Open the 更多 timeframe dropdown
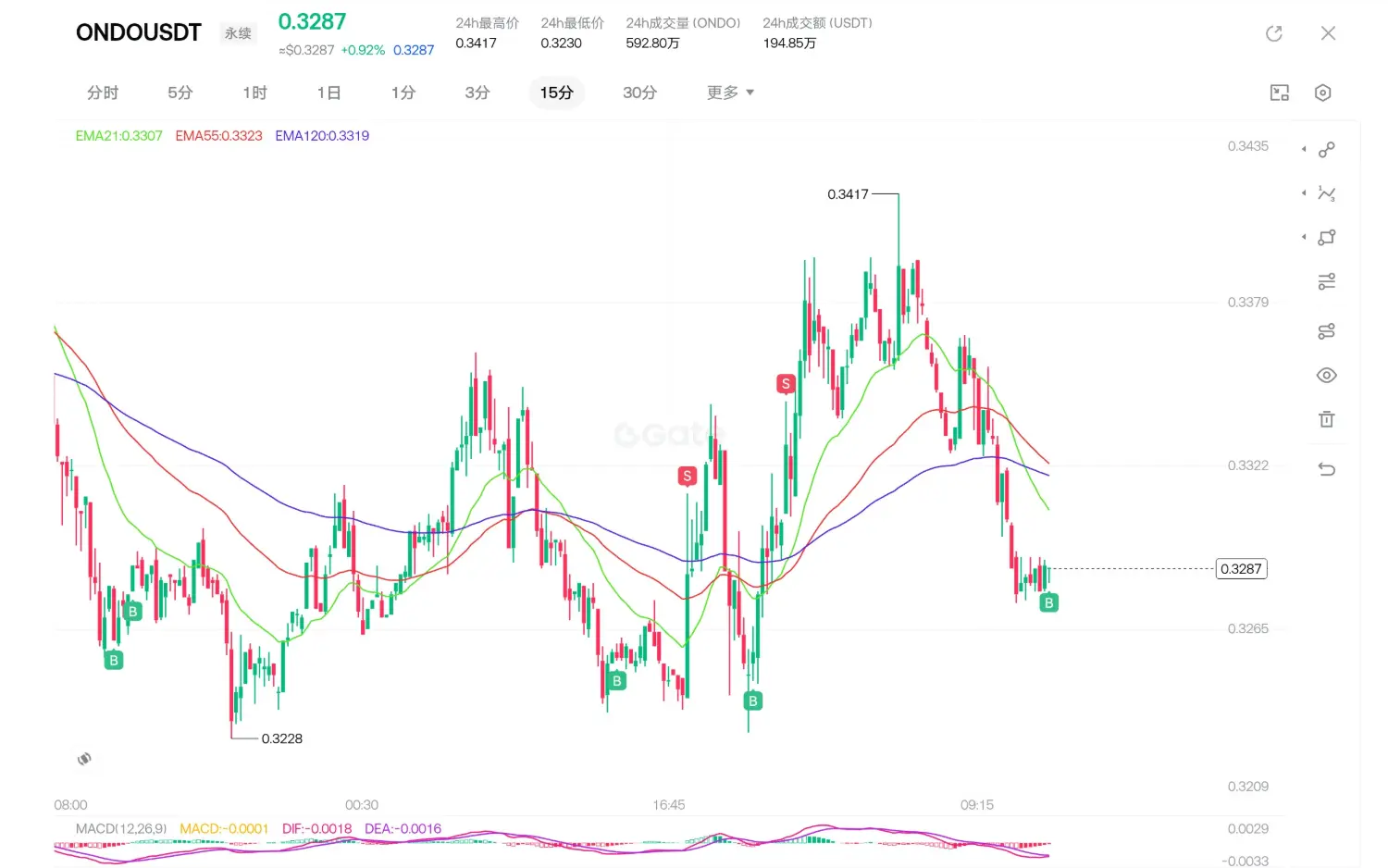 (x=730, y=93)
